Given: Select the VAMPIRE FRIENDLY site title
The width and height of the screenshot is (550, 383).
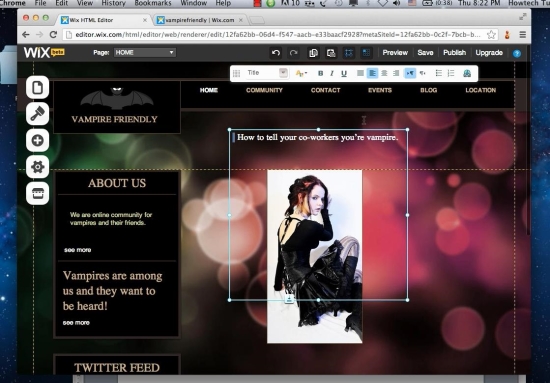Looking at the screenshot, I should click(114, 119).
